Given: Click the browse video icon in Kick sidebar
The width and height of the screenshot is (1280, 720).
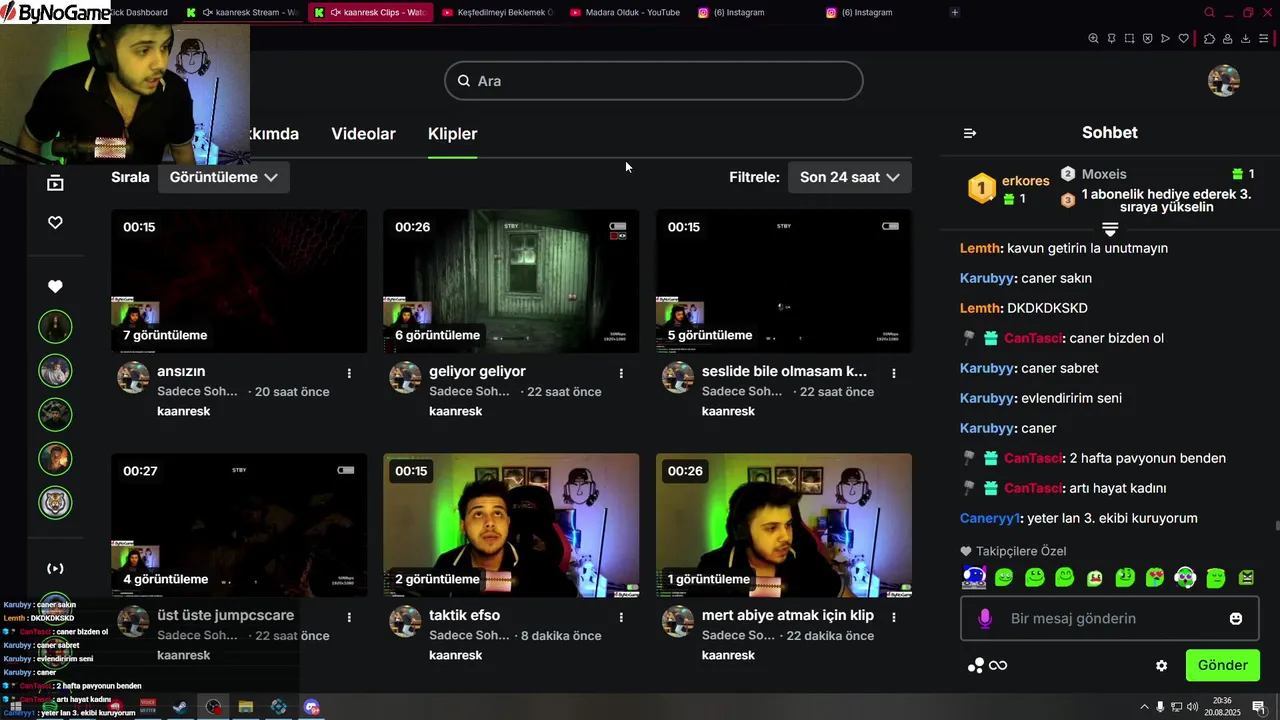Looking at the screenshot, I should click(x=55, y=183).
